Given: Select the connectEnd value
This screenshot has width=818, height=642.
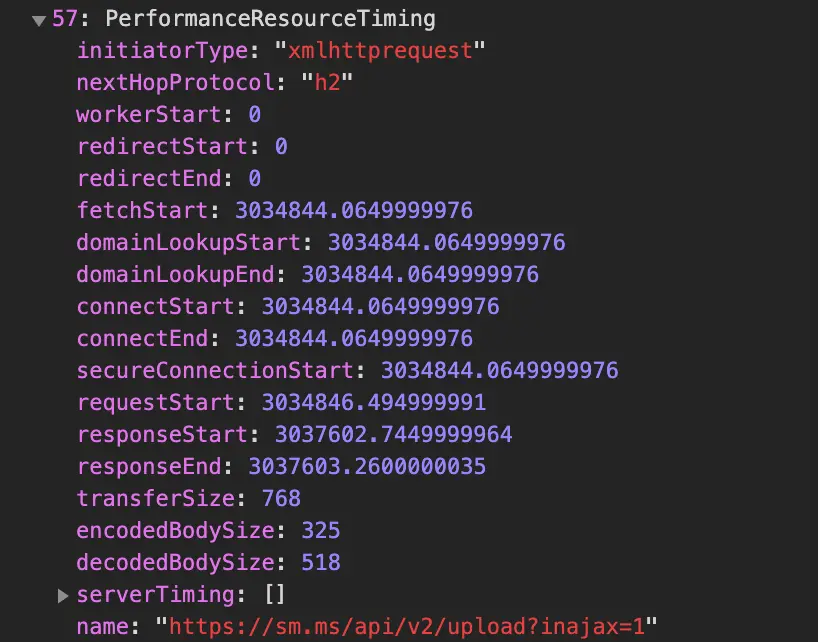Looking at the screenshot, I should click(354, 338).
